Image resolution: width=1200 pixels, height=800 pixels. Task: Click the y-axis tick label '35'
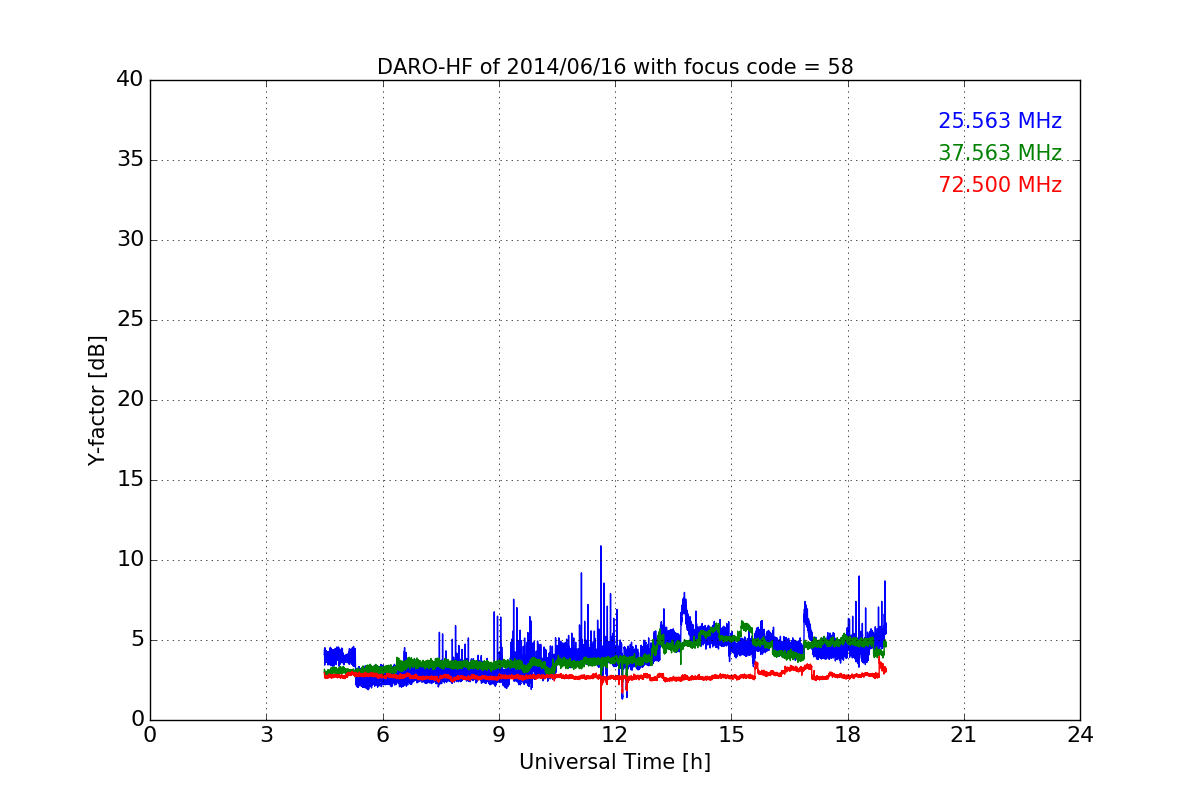(x=130, y=160)
